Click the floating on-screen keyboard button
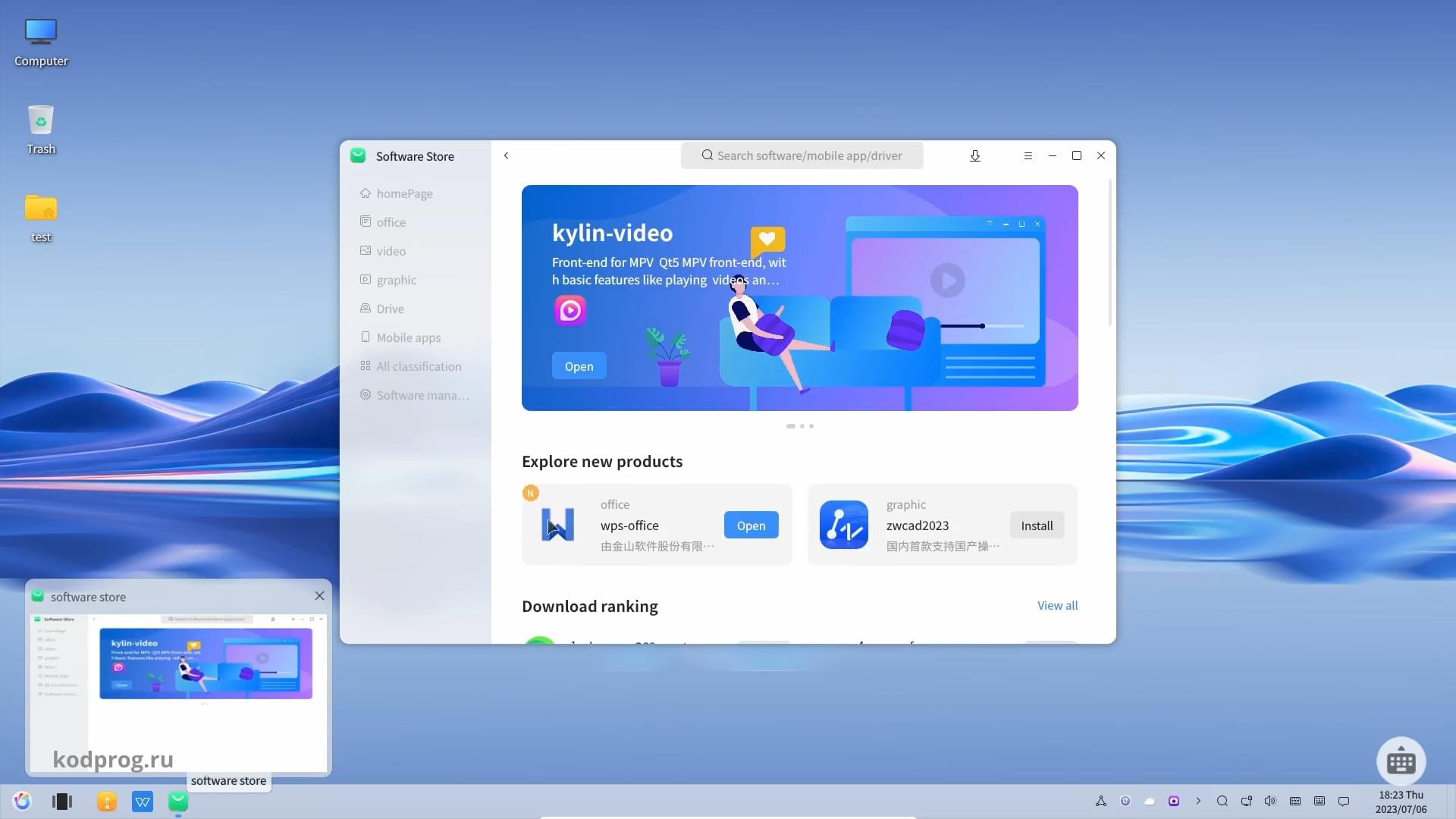This screenshot has height=819, width=1456. 1401,761
